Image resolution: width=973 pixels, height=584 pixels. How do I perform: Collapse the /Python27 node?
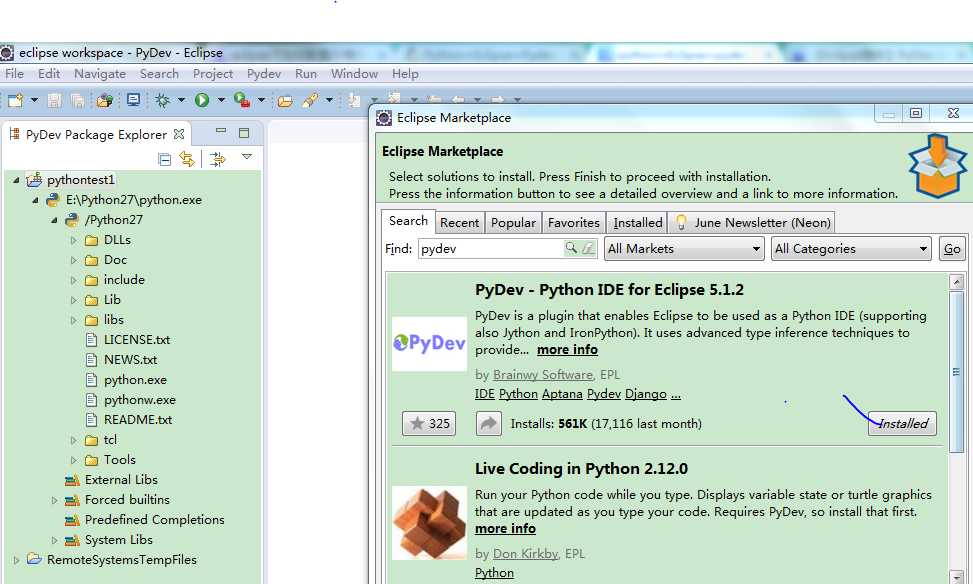coord(55,220)
